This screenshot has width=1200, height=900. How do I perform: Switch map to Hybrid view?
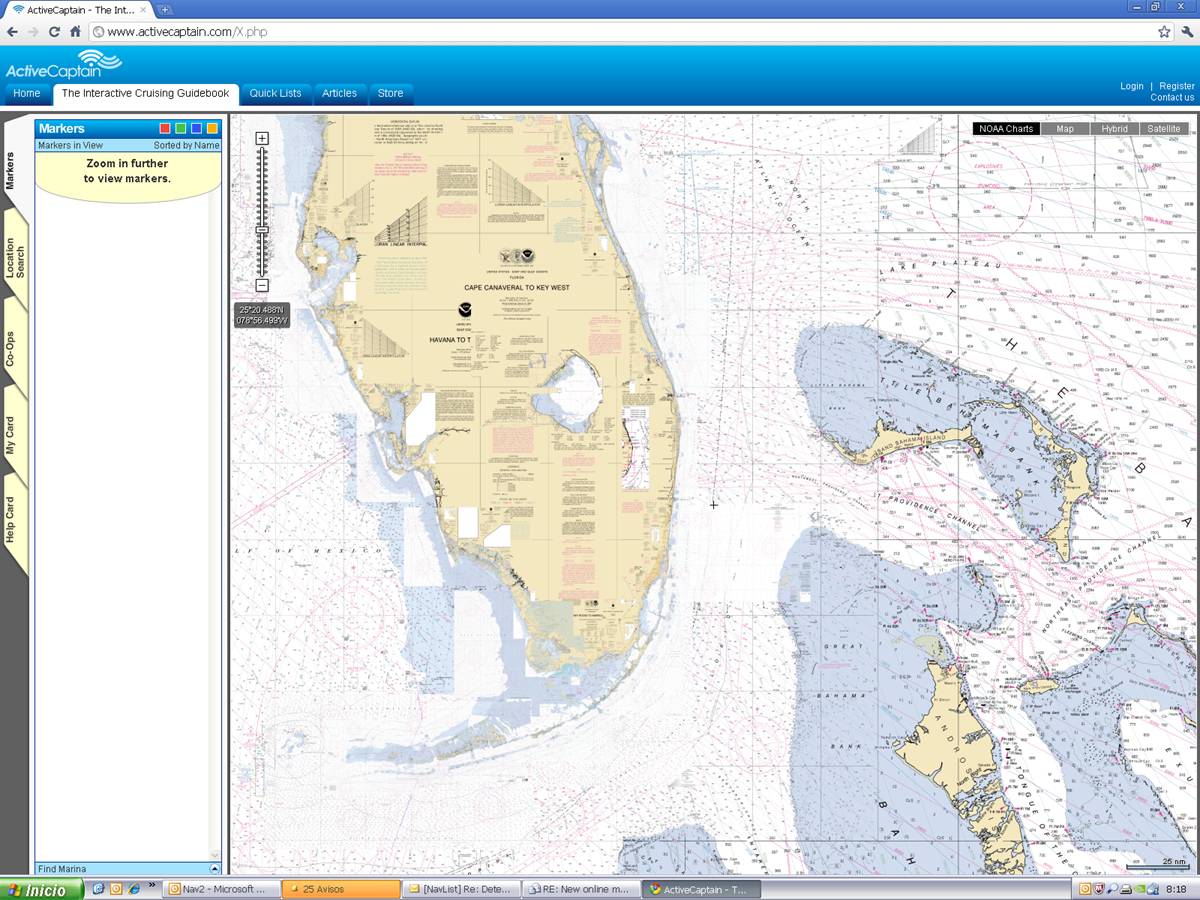1114,129
